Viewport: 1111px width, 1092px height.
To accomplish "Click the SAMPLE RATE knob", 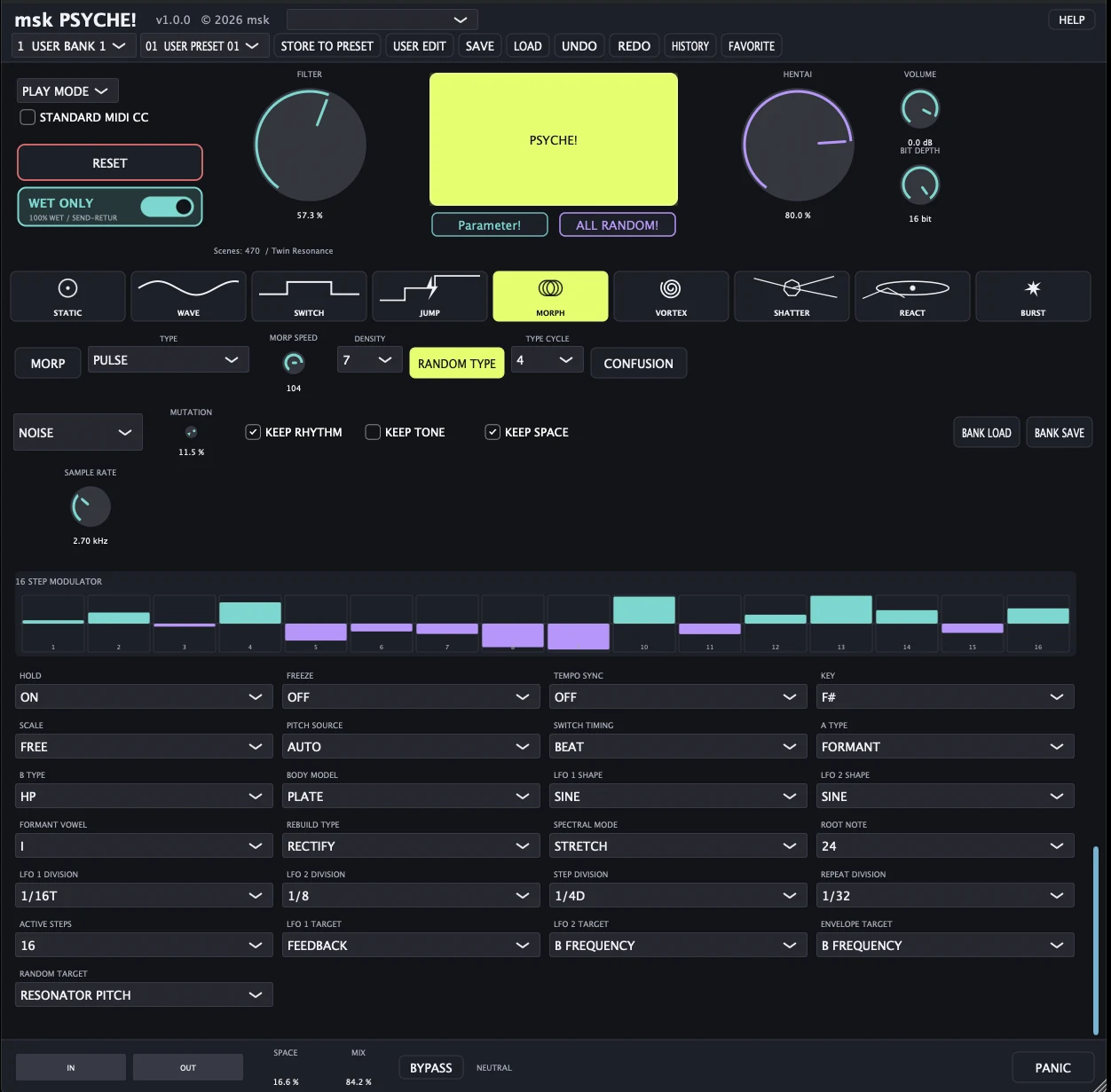I will coord(91,507).
